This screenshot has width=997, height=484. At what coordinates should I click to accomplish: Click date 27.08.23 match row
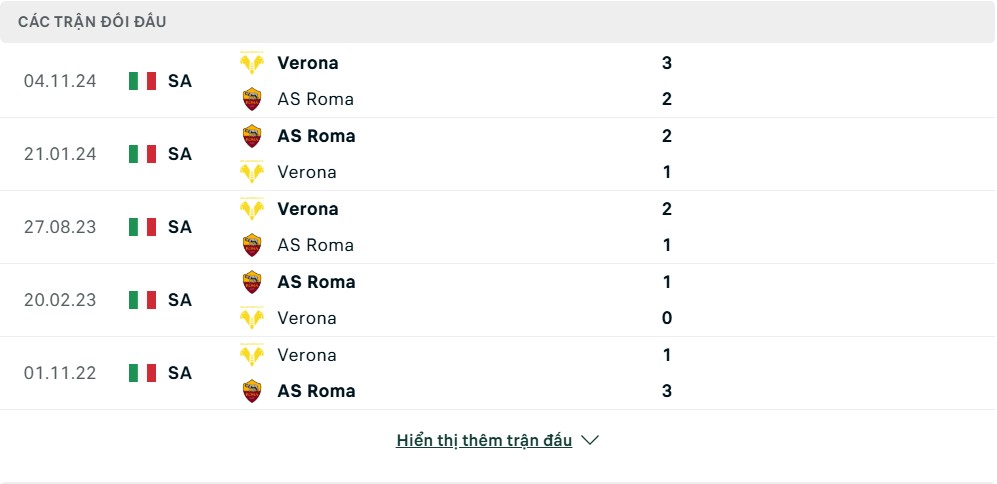pyautogui.click(x=60, y=227)
